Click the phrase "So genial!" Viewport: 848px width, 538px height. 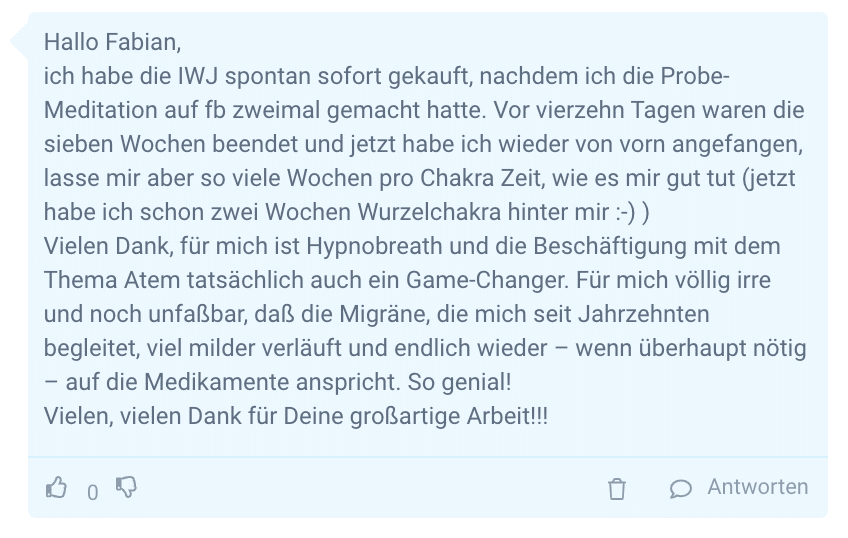click(459, 382)
